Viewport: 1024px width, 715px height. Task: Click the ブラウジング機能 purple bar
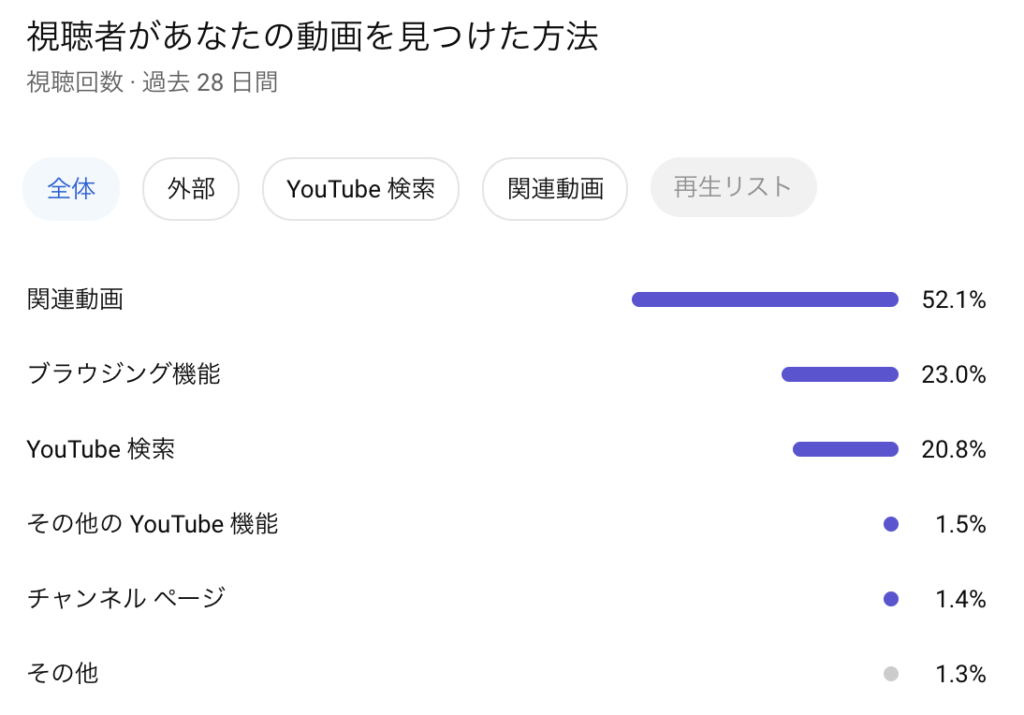pos(840,374)
